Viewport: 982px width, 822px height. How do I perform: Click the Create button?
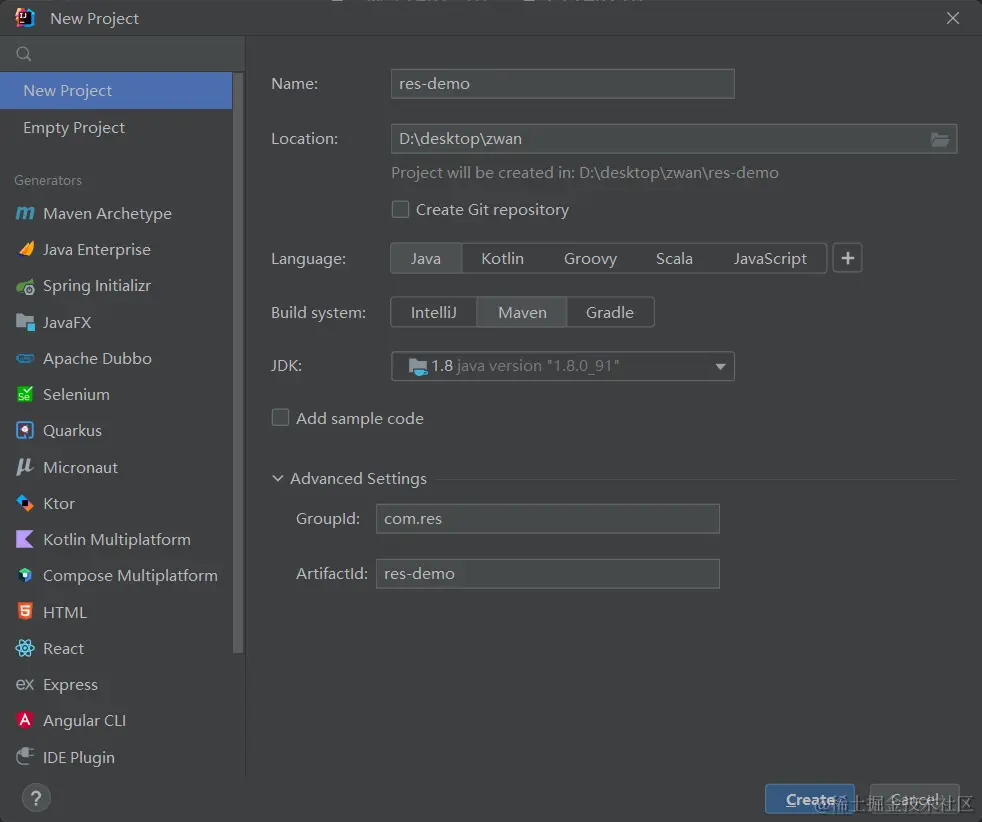[809, 799]
